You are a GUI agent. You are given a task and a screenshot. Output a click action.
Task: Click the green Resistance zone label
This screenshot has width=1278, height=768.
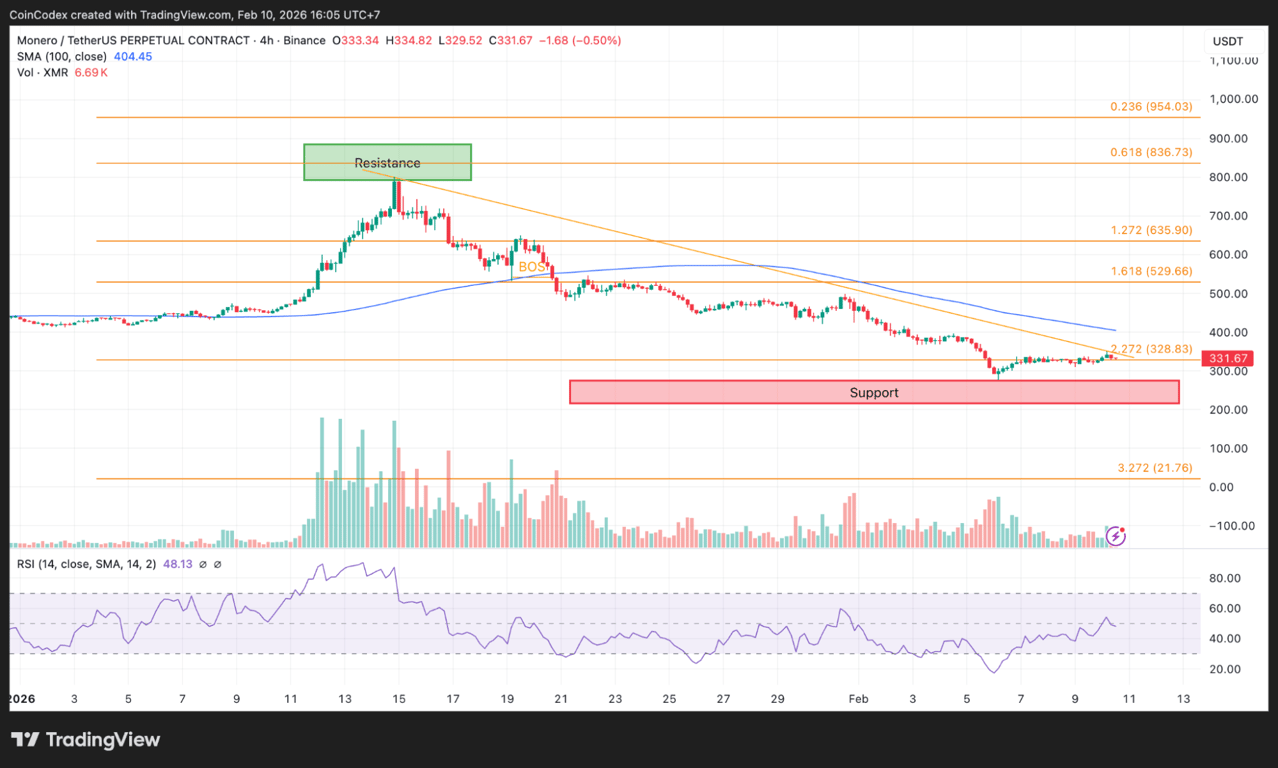[x=387, y=162]
